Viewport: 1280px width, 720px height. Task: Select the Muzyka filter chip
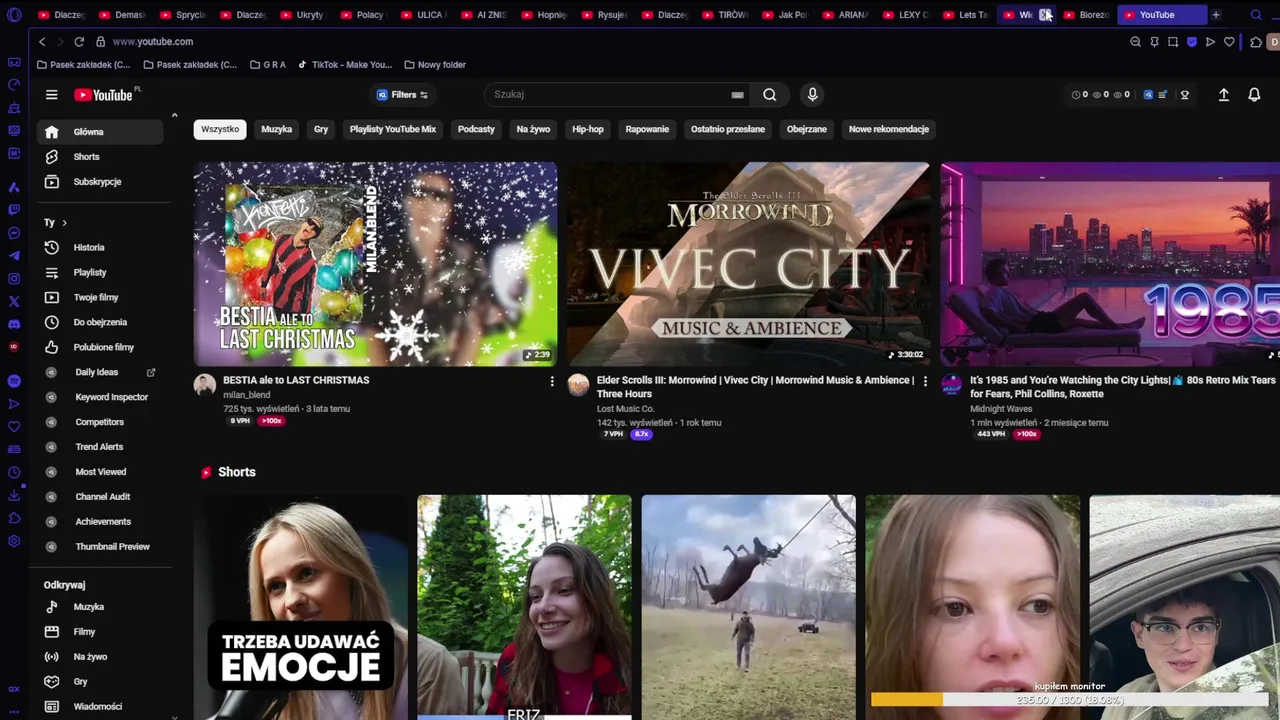click(x=276, y=129)
